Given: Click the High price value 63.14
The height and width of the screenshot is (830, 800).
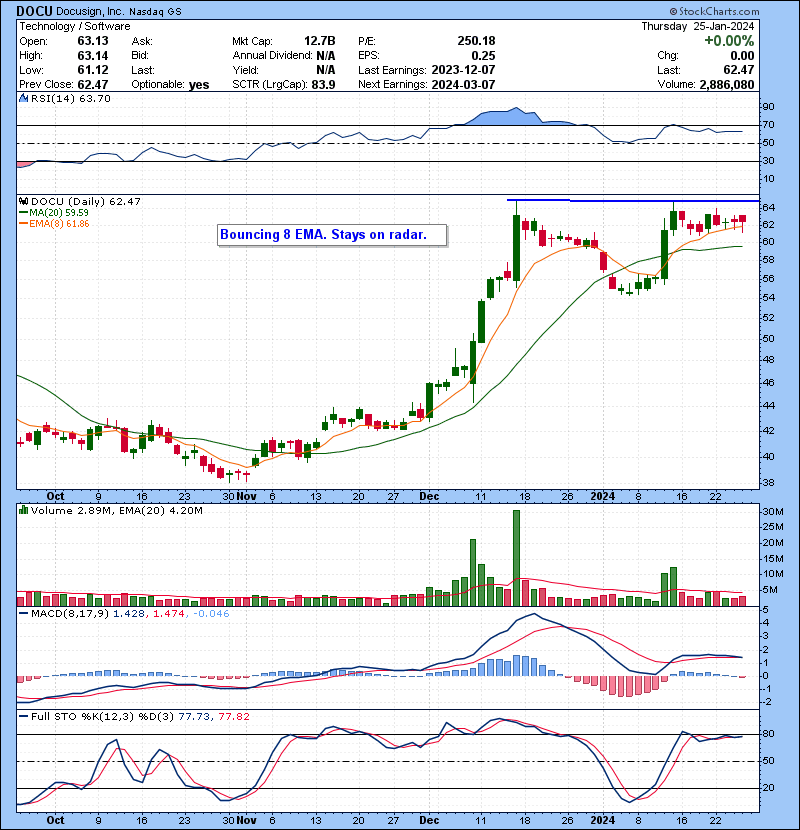Looking at the screenshot, I should coord(93,56).
